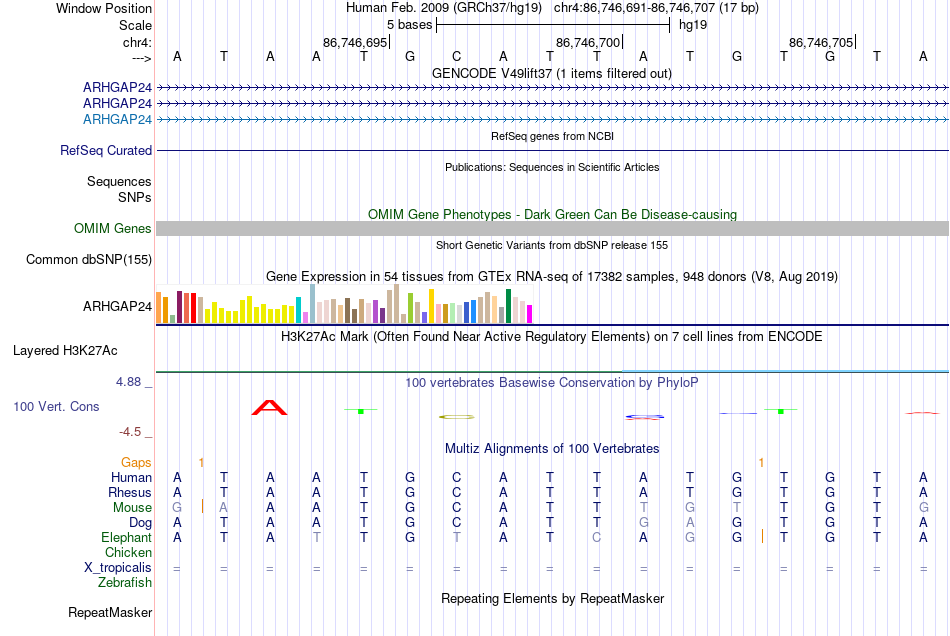Click the Multiz Alignments of 100 Vertebrates title
The image size is (950, 636).
[552, 448]
